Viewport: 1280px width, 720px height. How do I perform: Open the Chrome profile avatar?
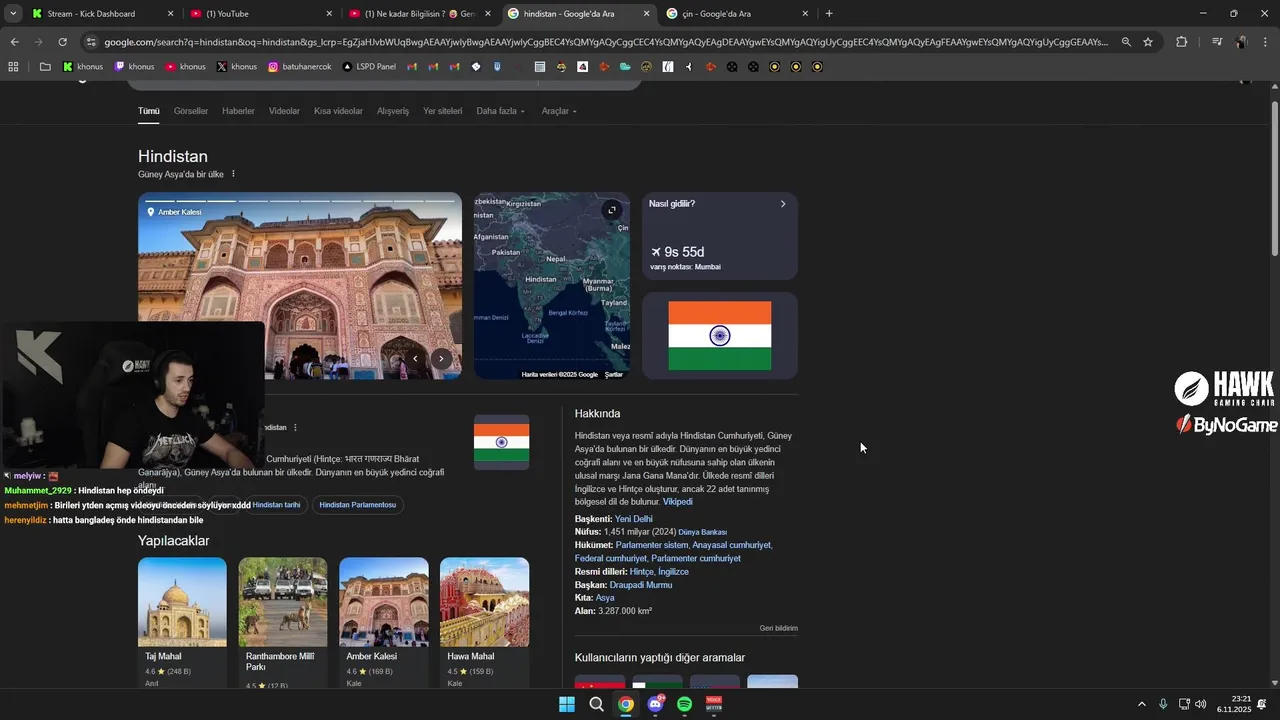(1241, 42)
